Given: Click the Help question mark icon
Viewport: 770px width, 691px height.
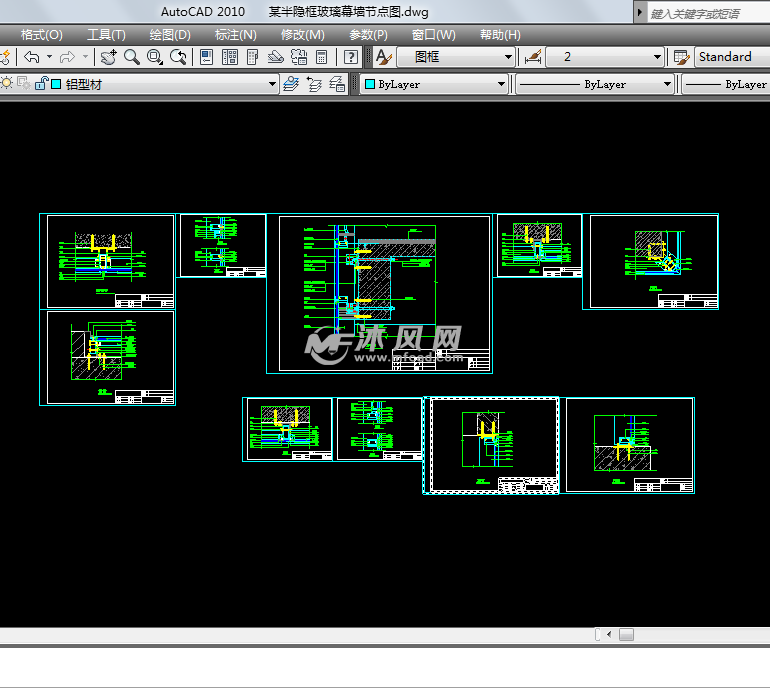Looking at the screenshot, I should point(351,57).
